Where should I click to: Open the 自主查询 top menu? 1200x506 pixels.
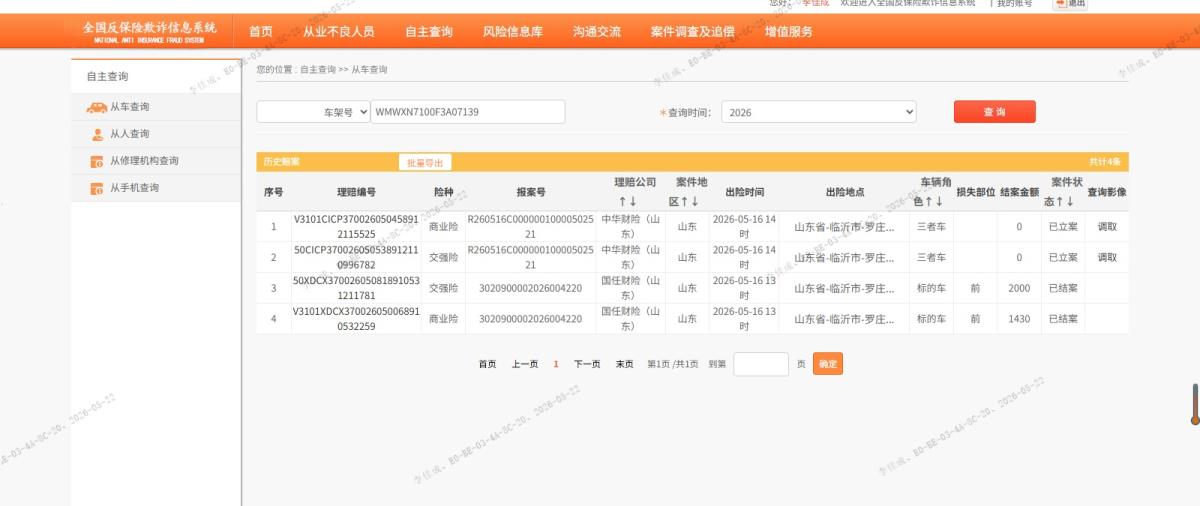pyautogui.click(x=429, y=32)
